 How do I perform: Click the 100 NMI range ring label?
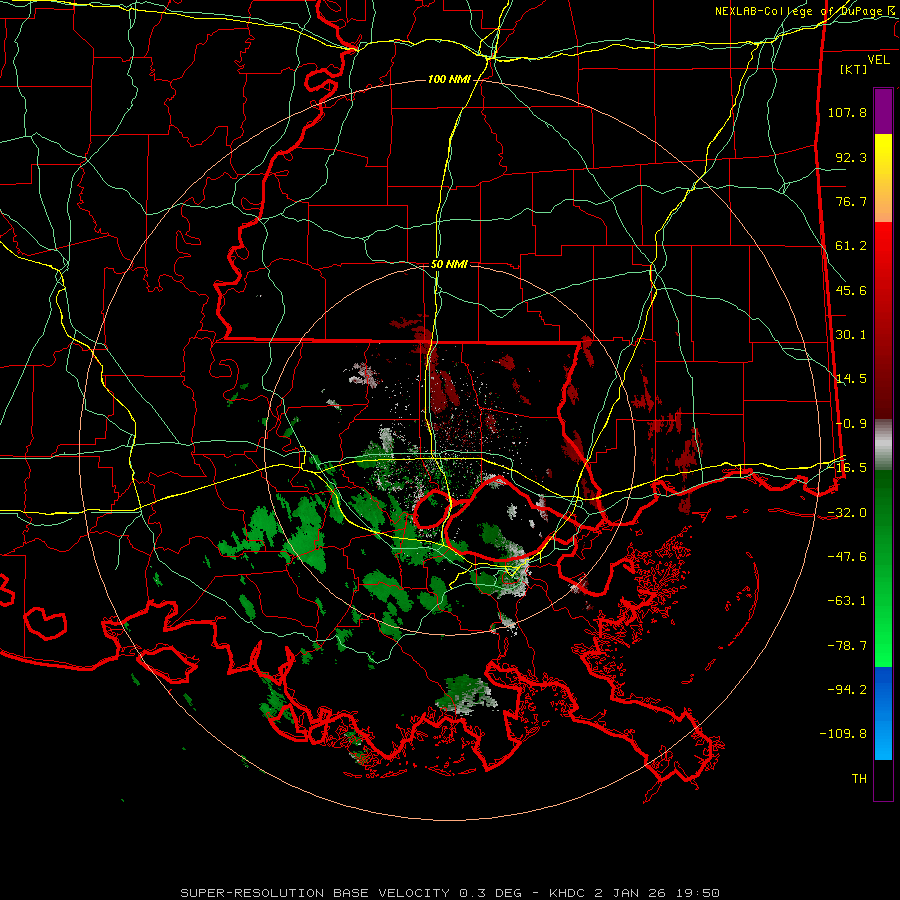[x=449, y=79]
